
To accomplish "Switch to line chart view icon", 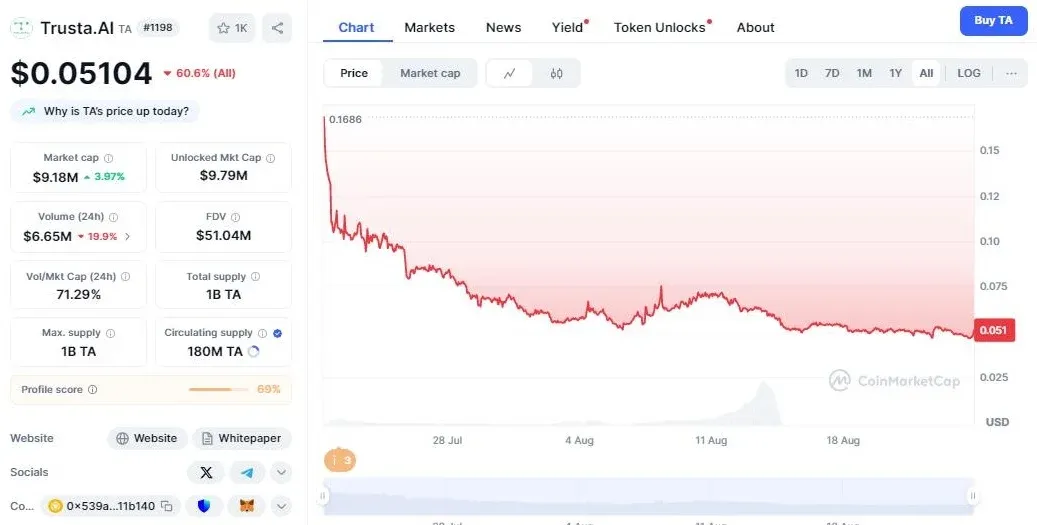I will tap(510, 73).
